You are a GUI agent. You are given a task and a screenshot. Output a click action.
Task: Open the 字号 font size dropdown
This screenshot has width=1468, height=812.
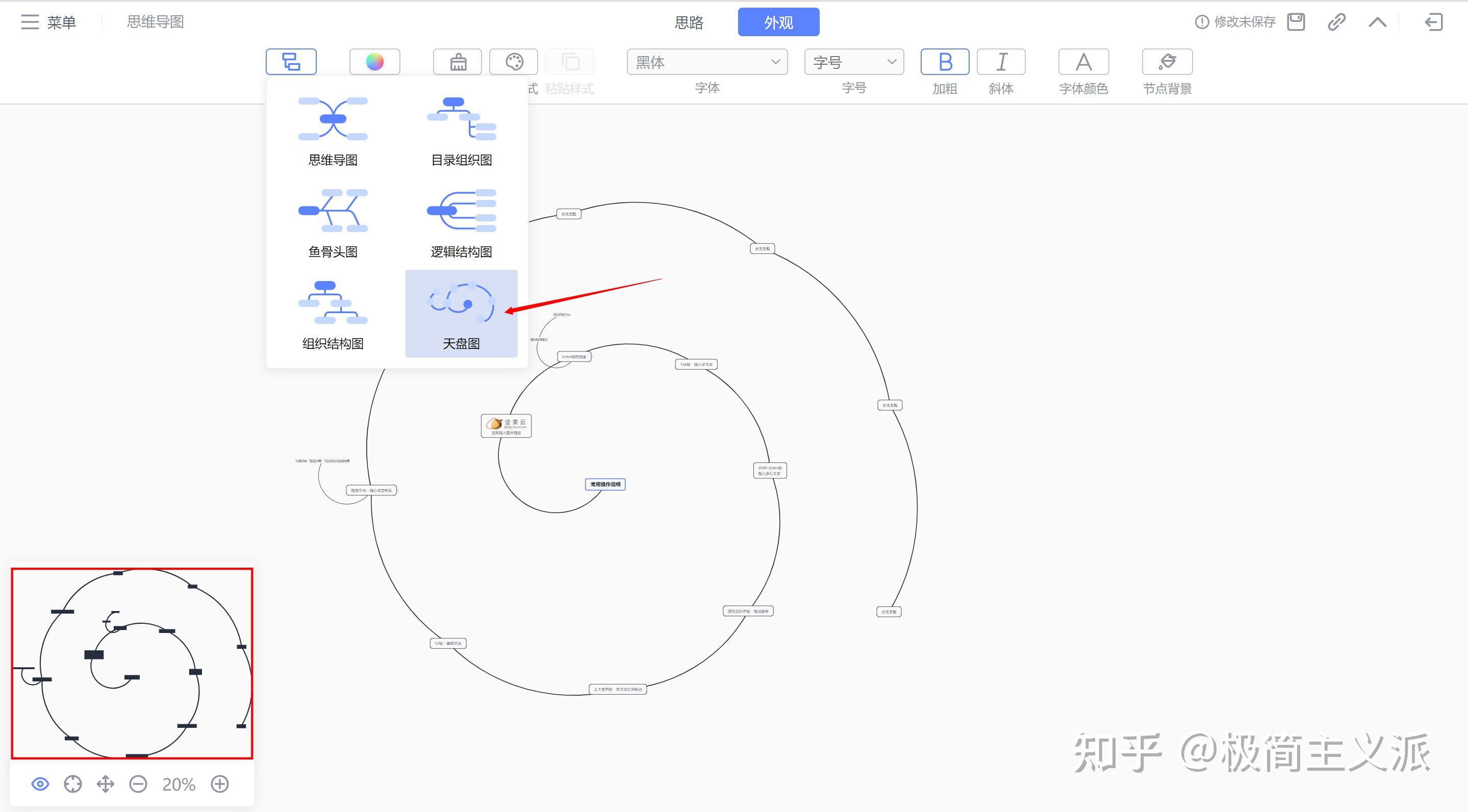coord(854,62)
